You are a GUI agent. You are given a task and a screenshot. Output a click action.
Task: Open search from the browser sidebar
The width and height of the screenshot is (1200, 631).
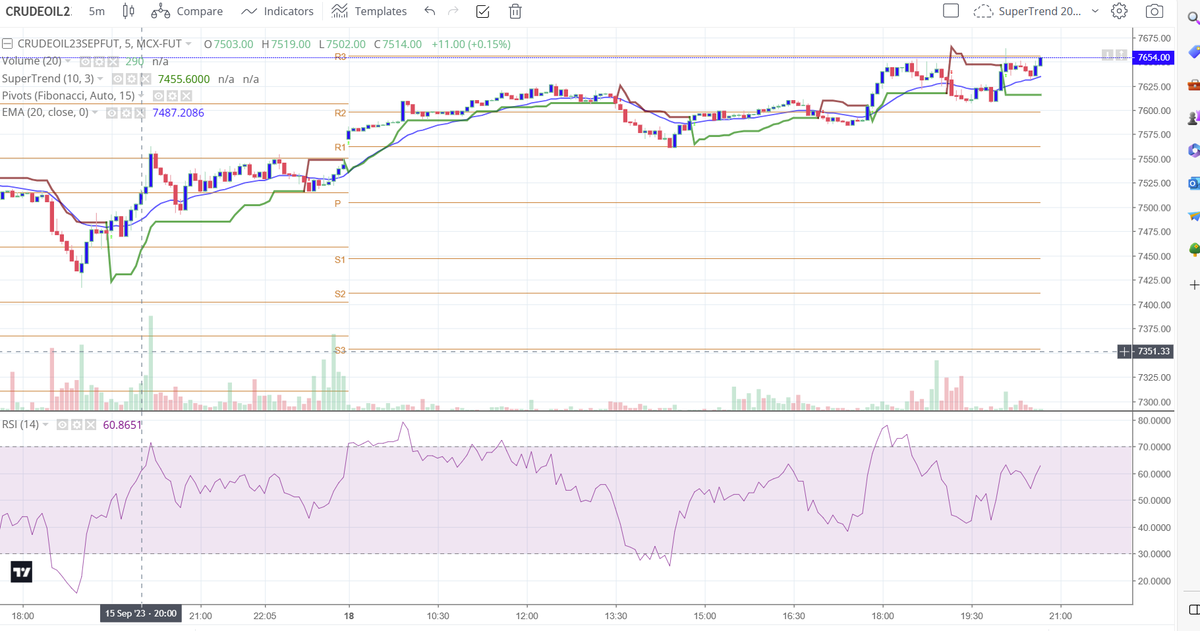click(1194, 17)
